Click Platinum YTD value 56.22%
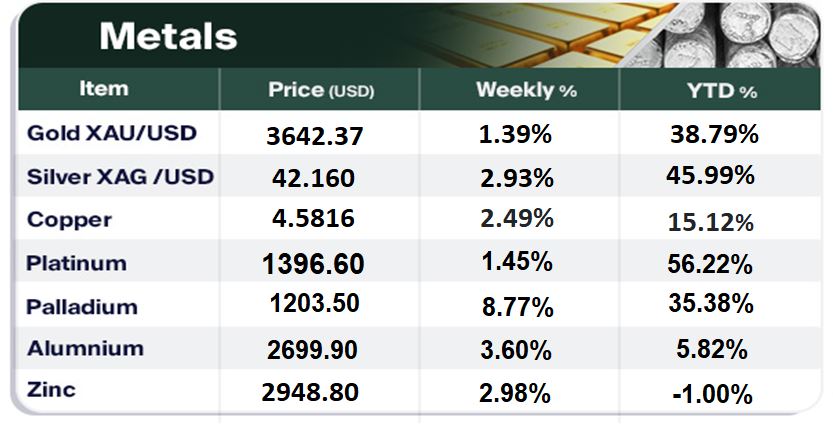This screenshot has width=833, height=424. (709, 264)
